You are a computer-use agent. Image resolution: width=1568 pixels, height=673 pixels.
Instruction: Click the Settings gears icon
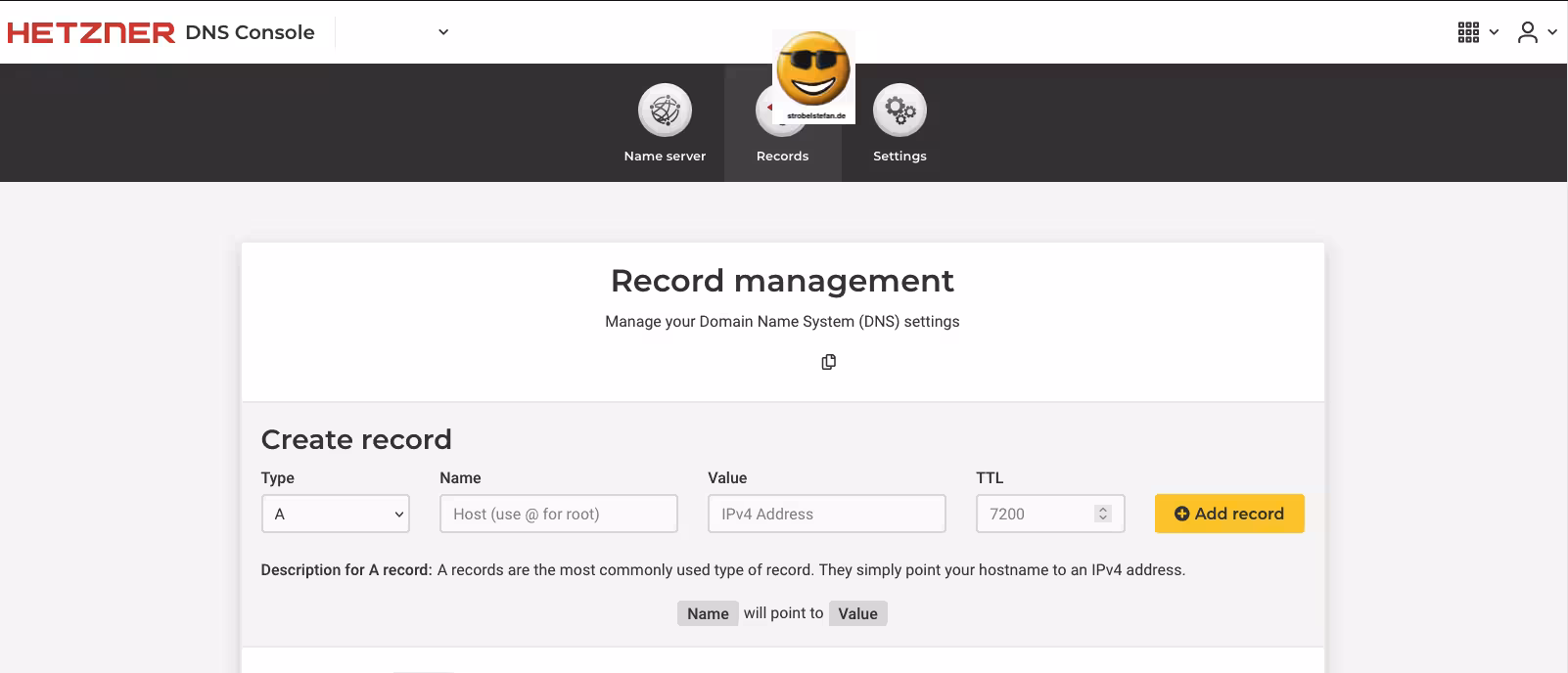(899, 111)
